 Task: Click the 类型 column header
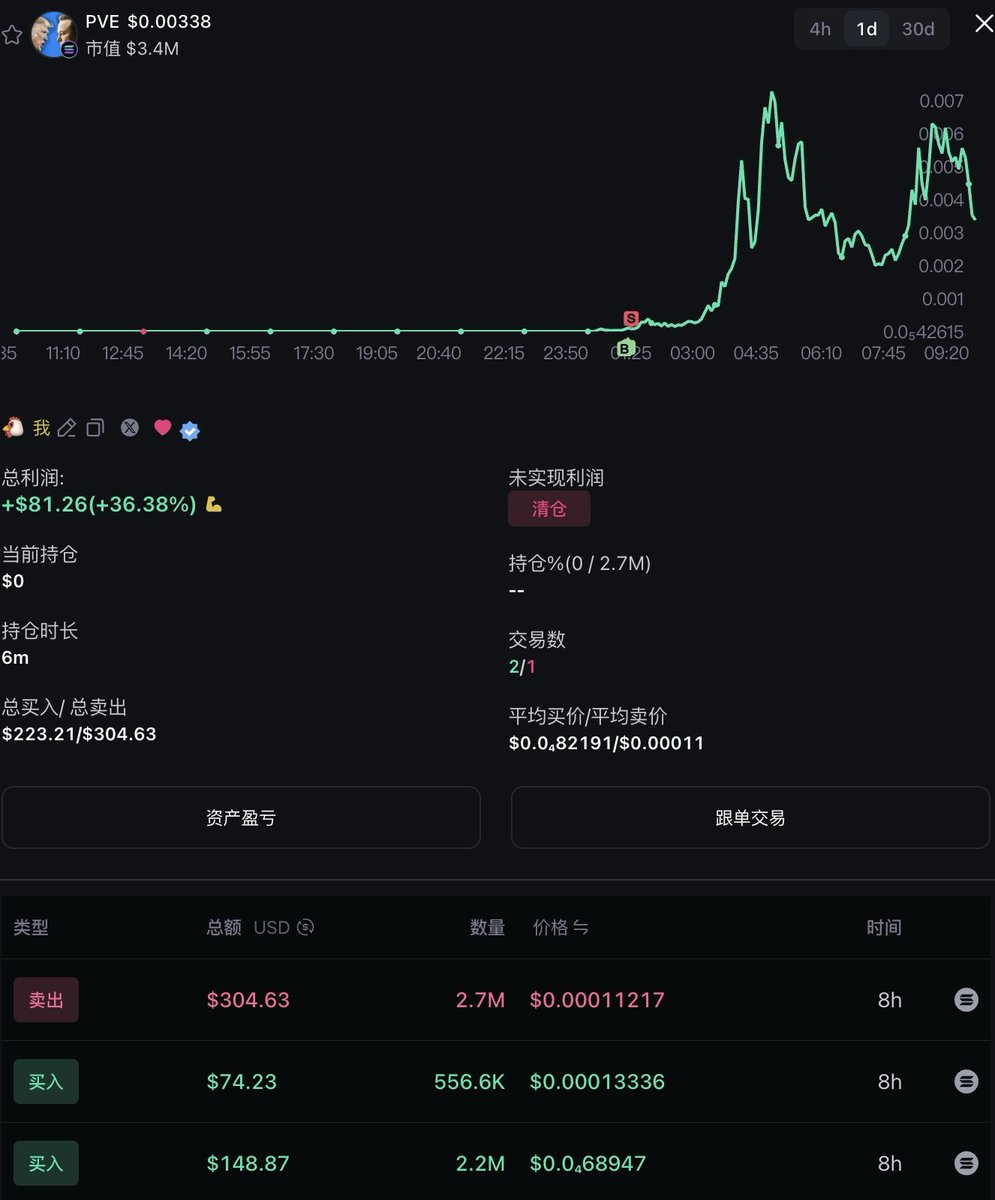[x=31, y=927]
